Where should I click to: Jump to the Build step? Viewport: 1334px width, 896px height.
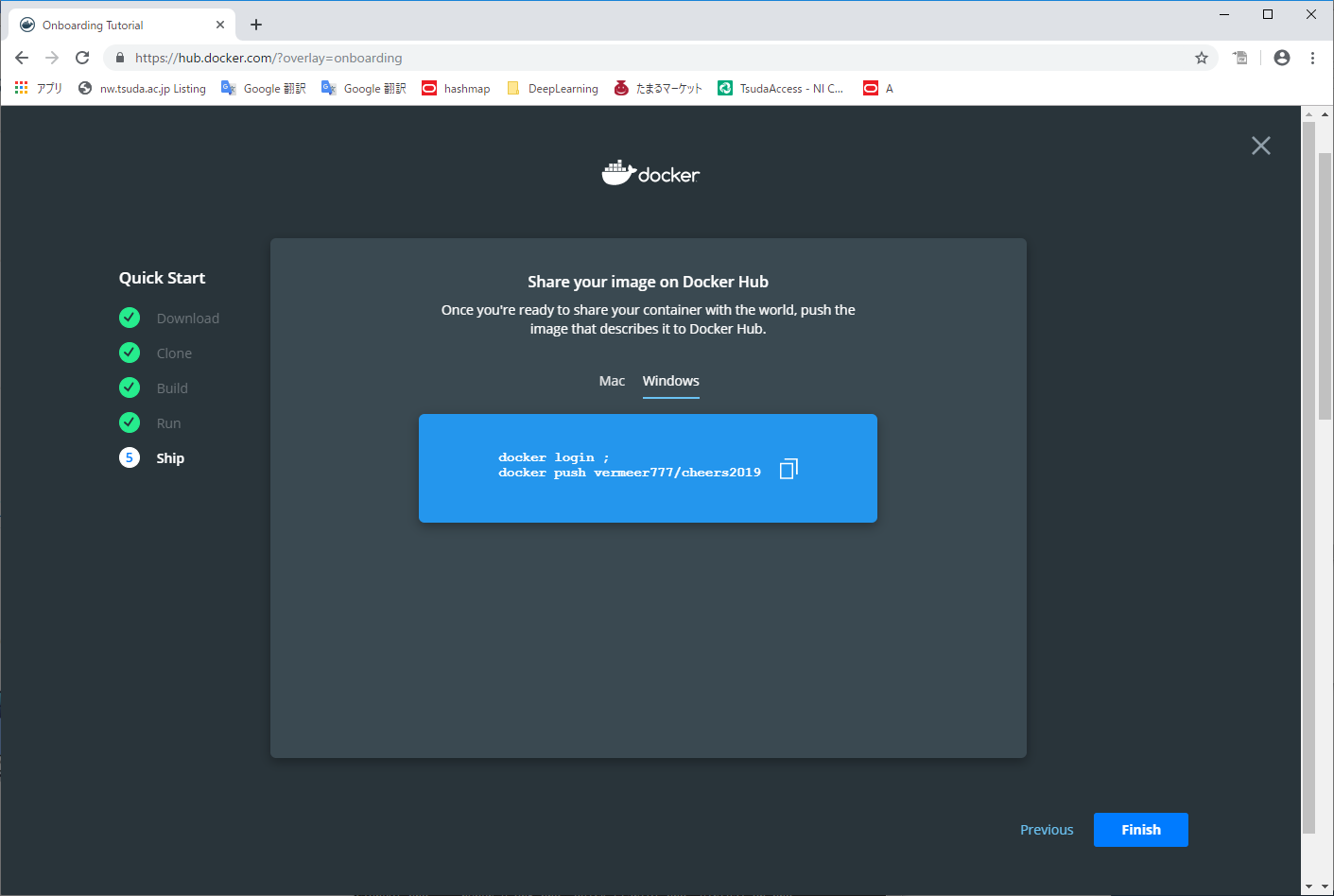tap(172, 388)
